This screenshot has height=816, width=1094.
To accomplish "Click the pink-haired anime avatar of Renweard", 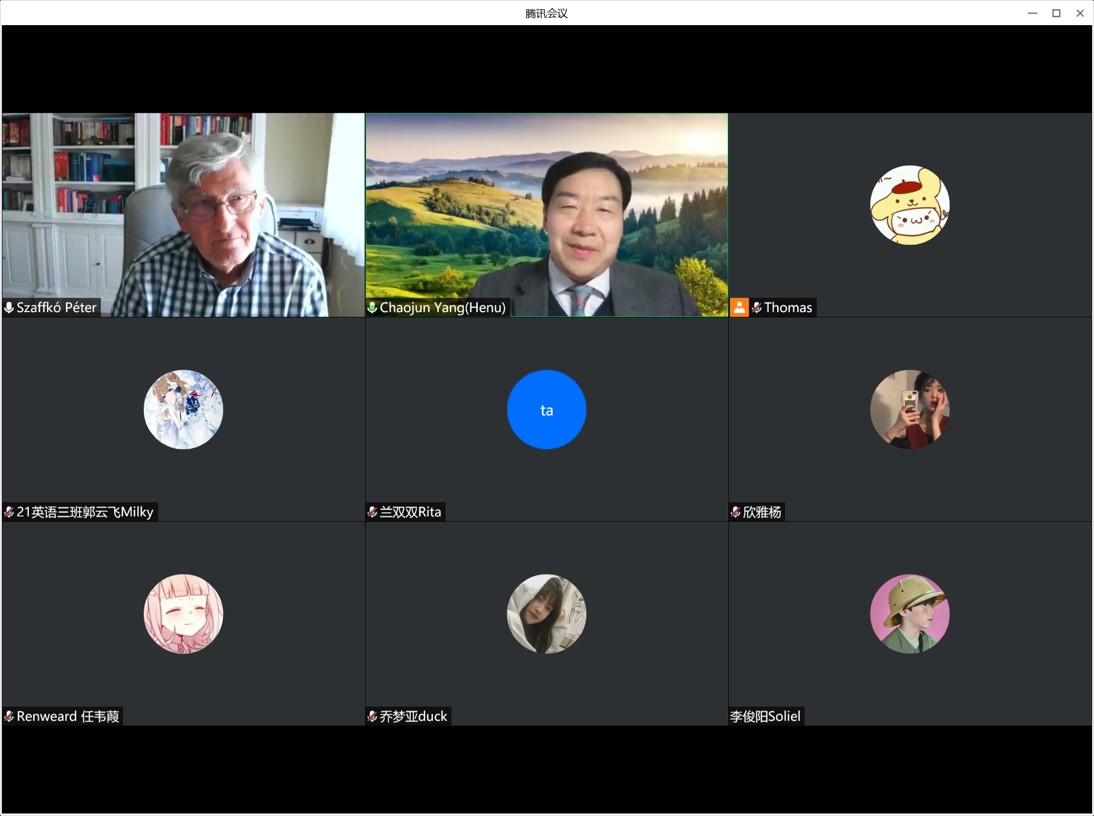I will pos(183,614).
